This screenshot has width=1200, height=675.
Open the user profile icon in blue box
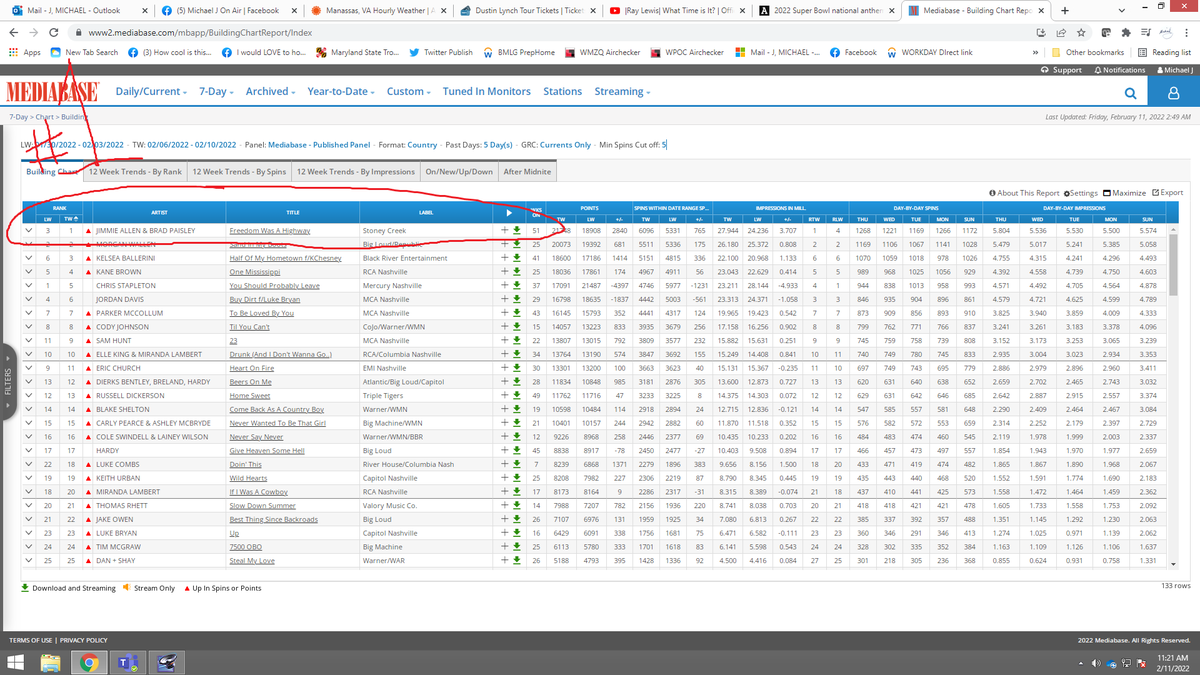pyautogui.click(x=1175, y=92)
